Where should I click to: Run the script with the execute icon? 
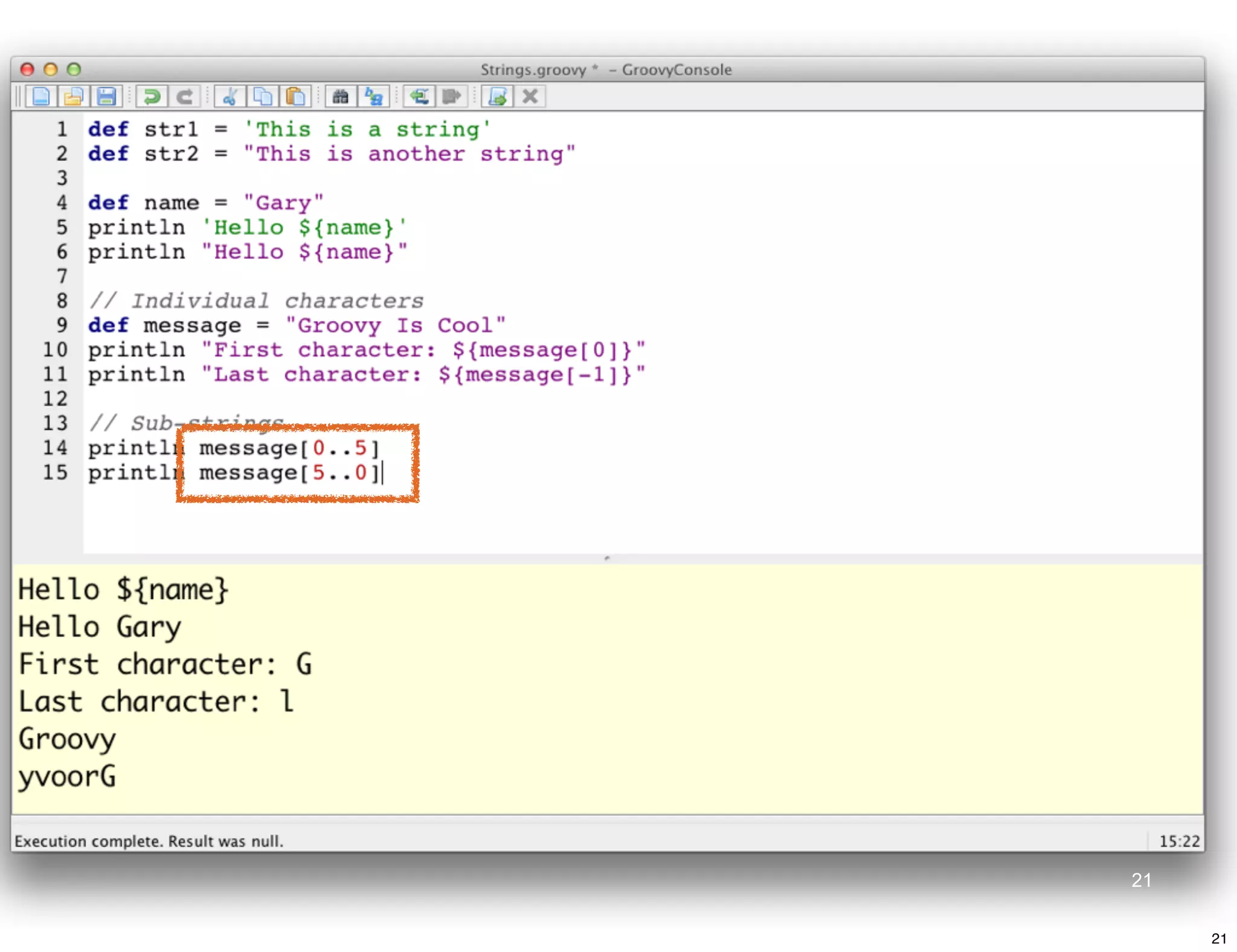pos(497,97)
